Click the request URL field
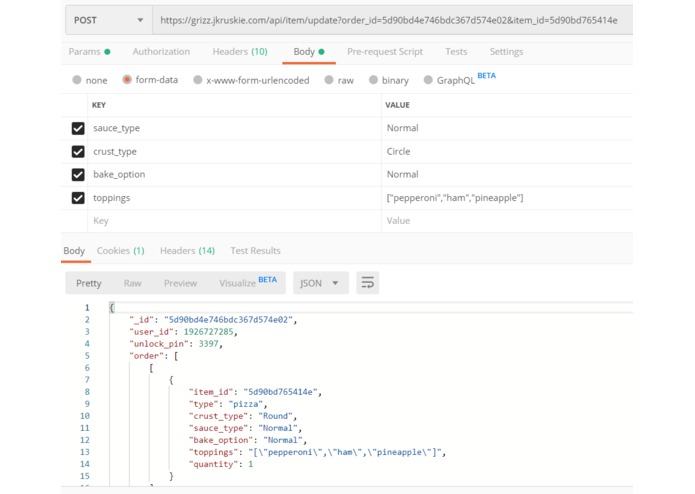The width and height of the screenshot is (695, 494). (392, 20)
